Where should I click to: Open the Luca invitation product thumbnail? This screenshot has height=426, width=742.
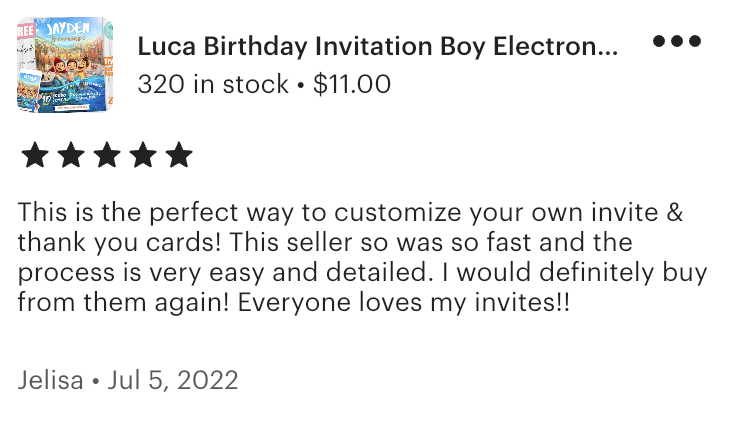(66, 63)
